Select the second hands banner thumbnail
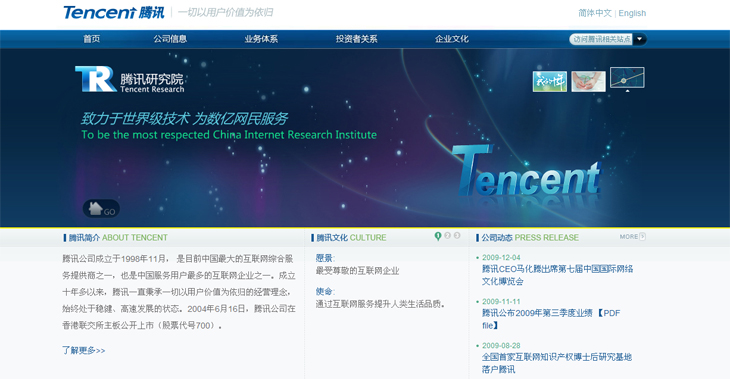 coord(588,81)
